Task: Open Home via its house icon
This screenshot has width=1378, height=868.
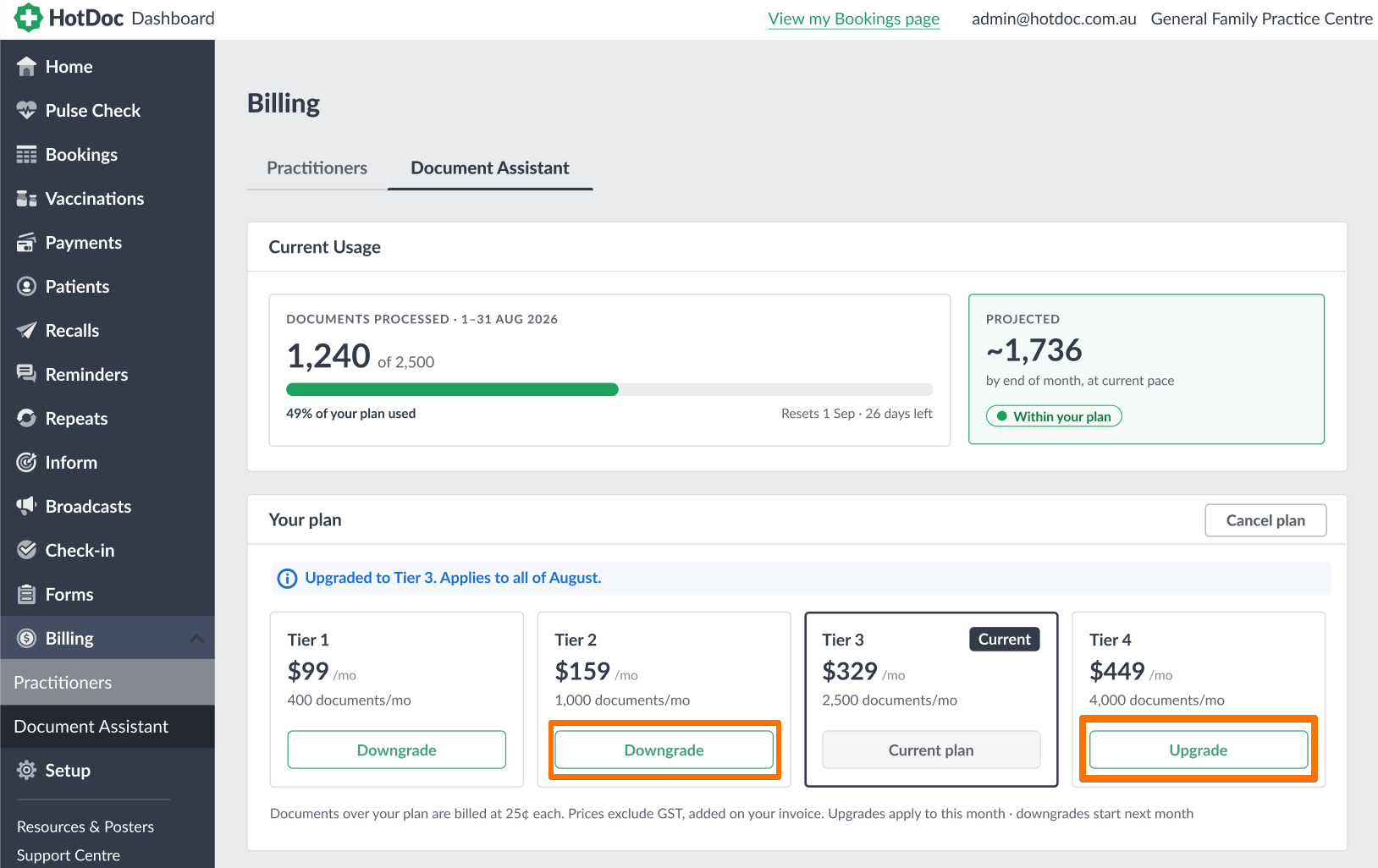Action: tap(27, 66)
